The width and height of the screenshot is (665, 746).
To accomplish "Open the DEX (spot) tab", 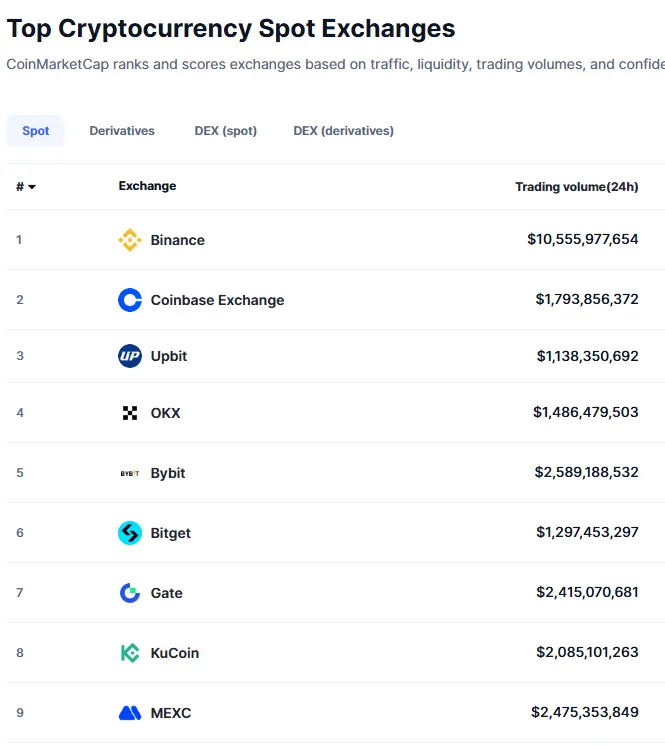I will pyautogui.click(x=225, y=131).
